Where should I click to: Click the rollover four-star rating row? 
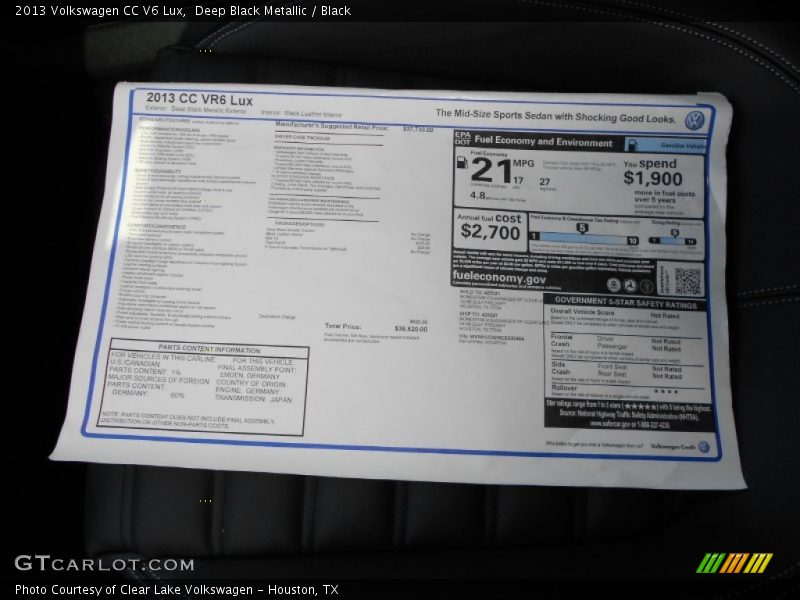point(640,390)
